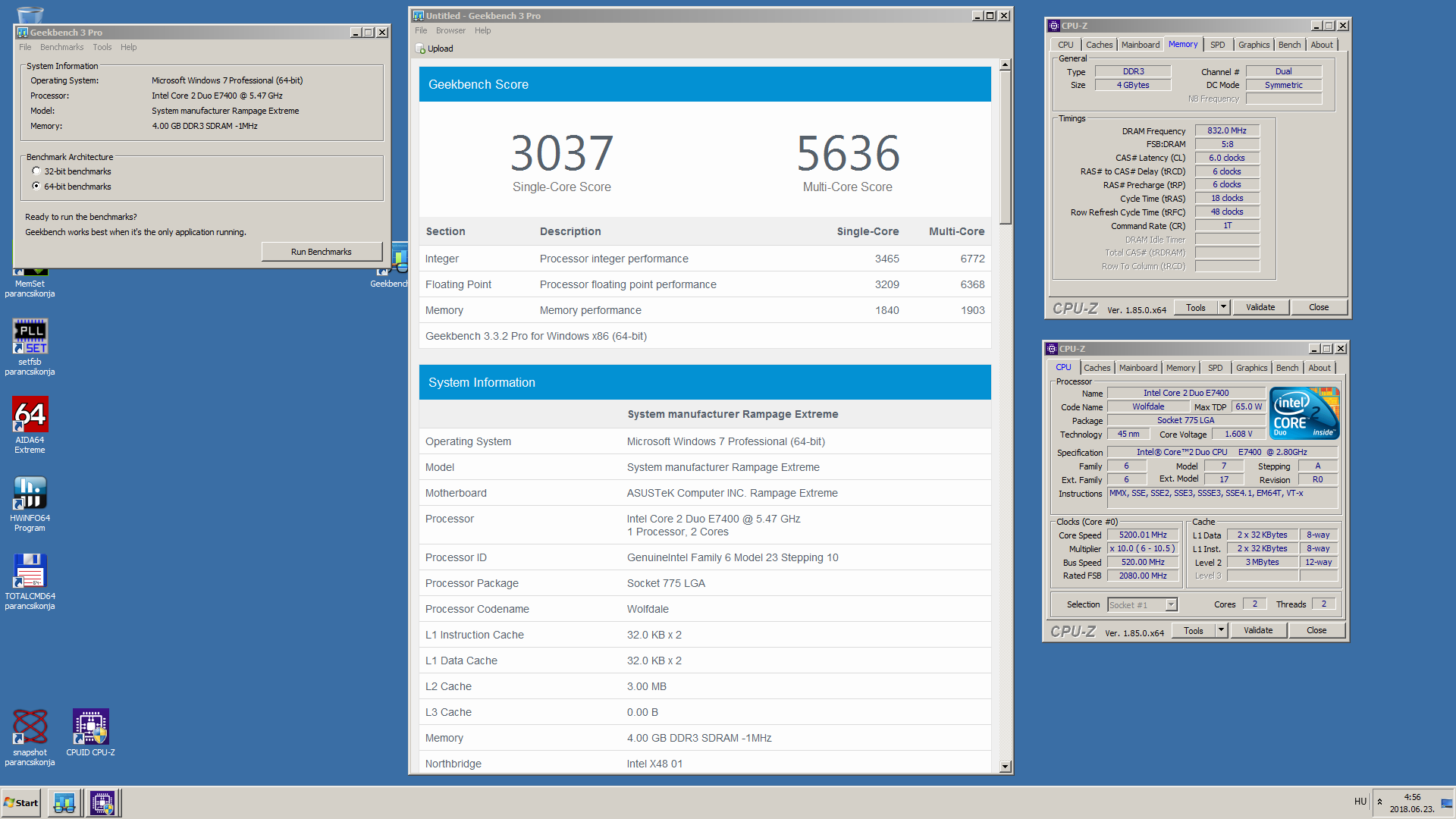Open Mainboard tab in lower CPU-Z
Screen dimensions: 1456x819
pos(1138,368)
